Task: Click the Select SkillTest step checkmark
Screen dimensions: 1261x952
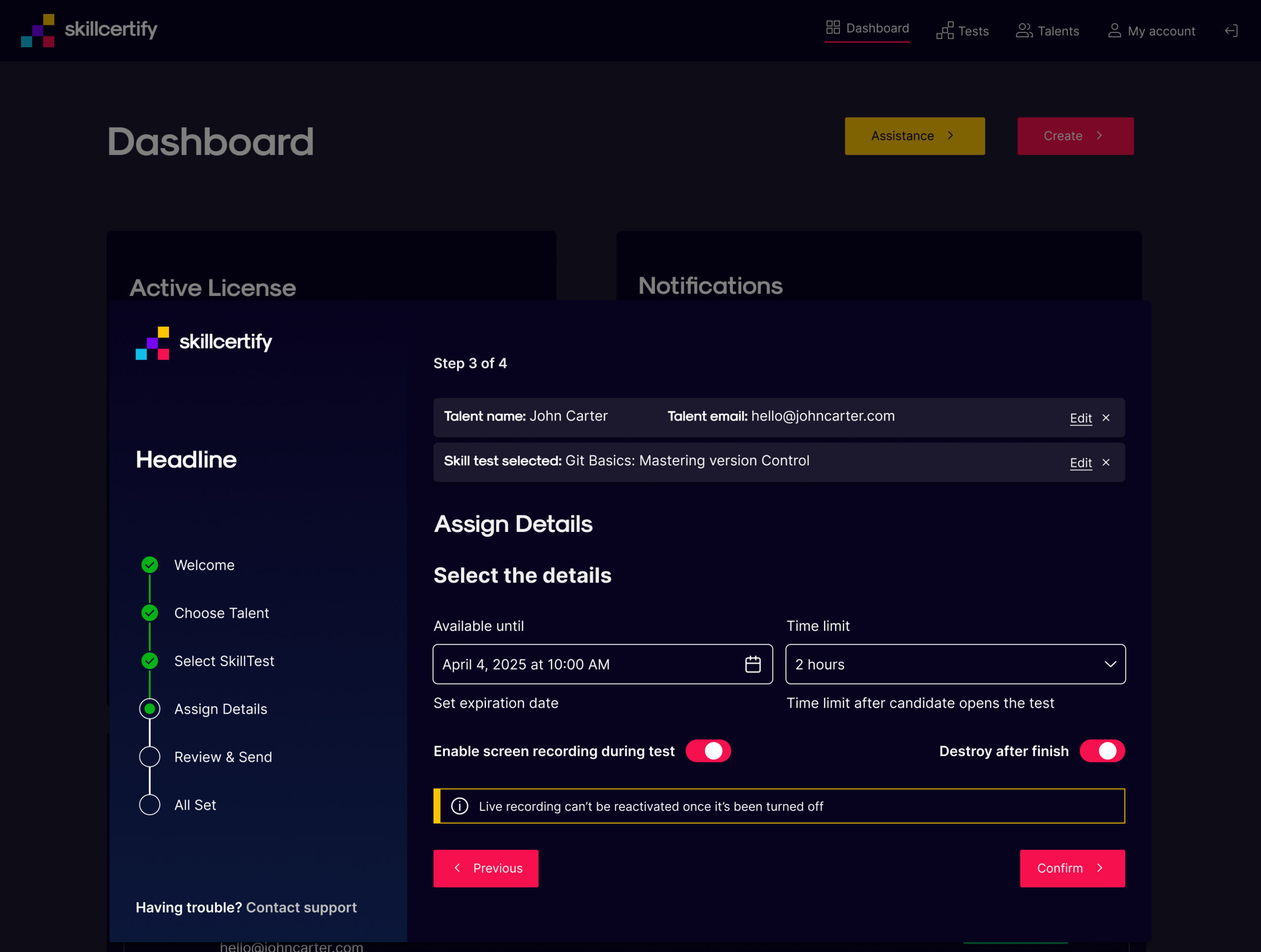Action: (149, 661)
